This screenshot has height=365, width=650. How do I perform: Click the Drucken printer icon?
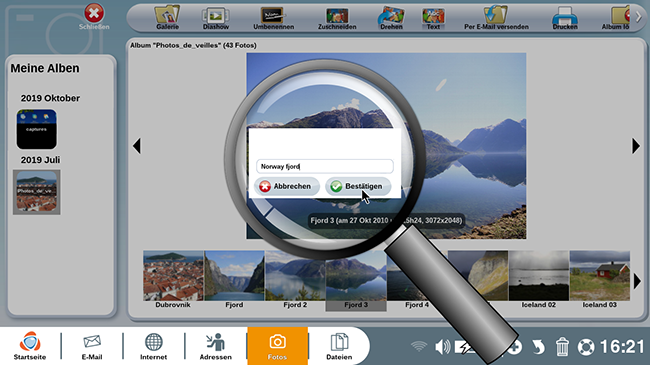coord(565,17)
